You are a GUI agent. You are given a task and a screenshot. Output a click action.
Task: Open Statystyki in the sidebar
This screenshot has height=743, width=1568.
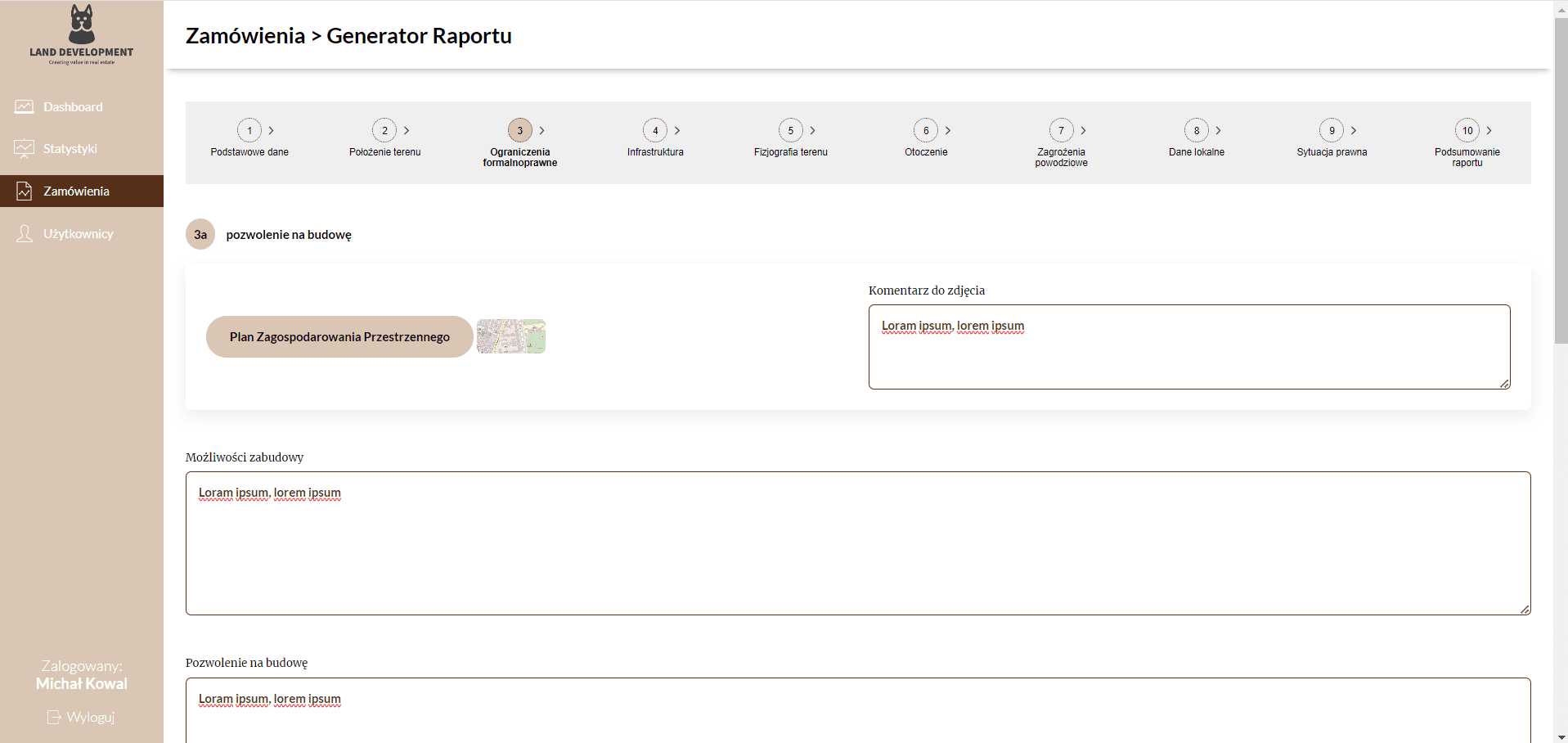[82, 148]
